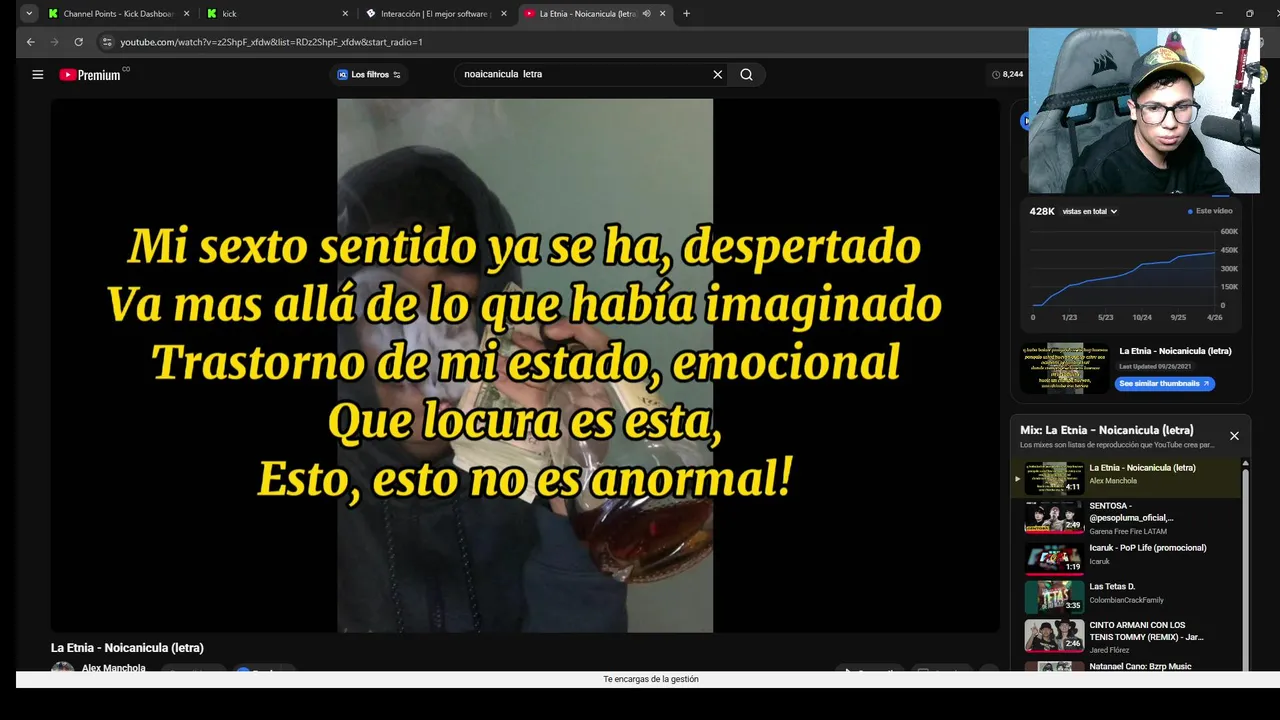
Task: Click the main video player
Action: click(x=525, y=365)
